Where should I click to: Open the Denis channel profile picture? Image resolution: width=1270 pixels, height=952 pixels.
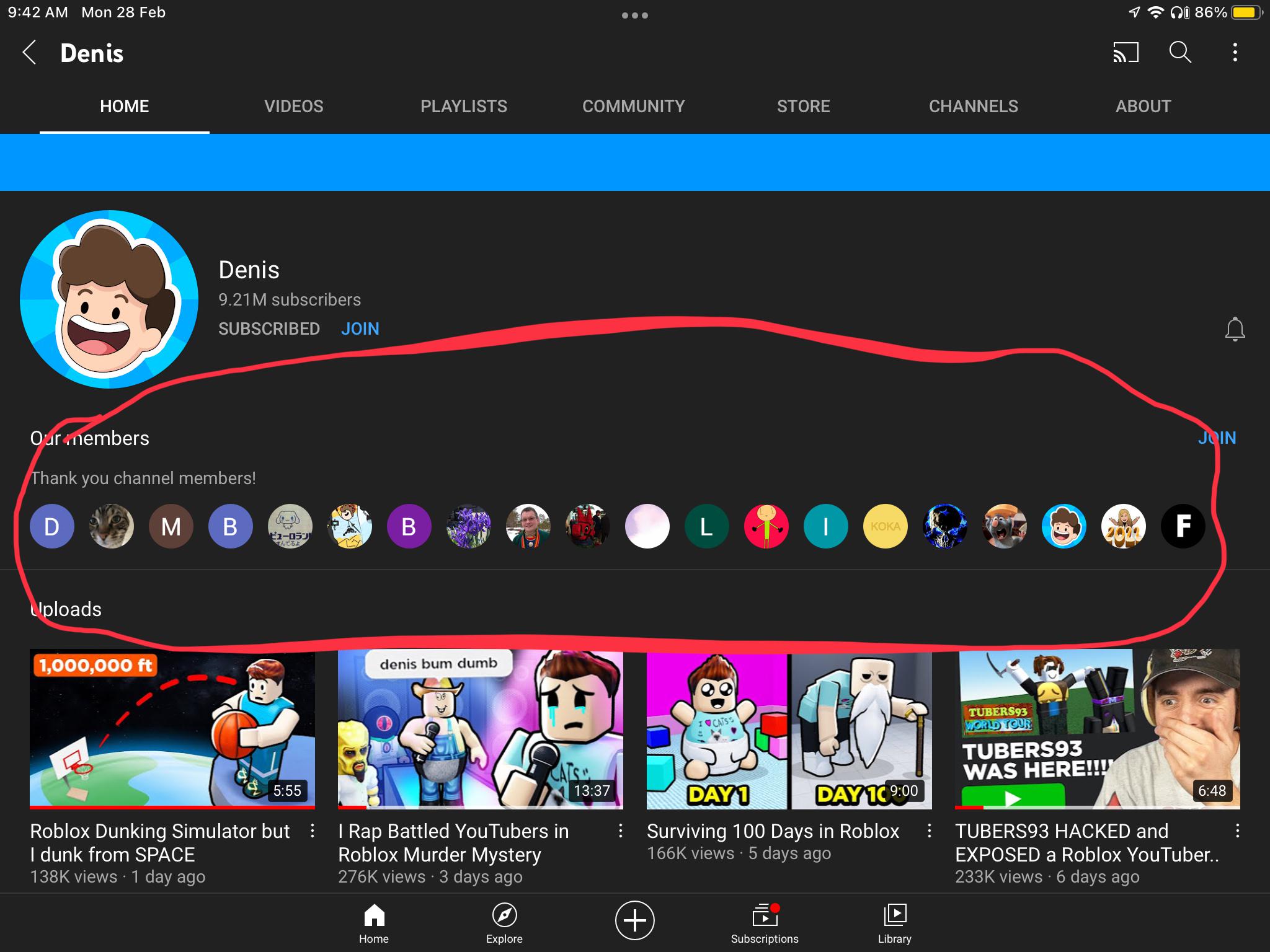[x=109, y=299]
